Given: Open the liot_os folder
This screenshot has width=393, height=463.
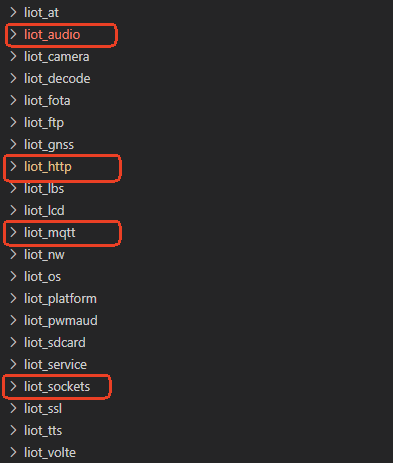Looking at the screenshot, I should coord(42,277).
